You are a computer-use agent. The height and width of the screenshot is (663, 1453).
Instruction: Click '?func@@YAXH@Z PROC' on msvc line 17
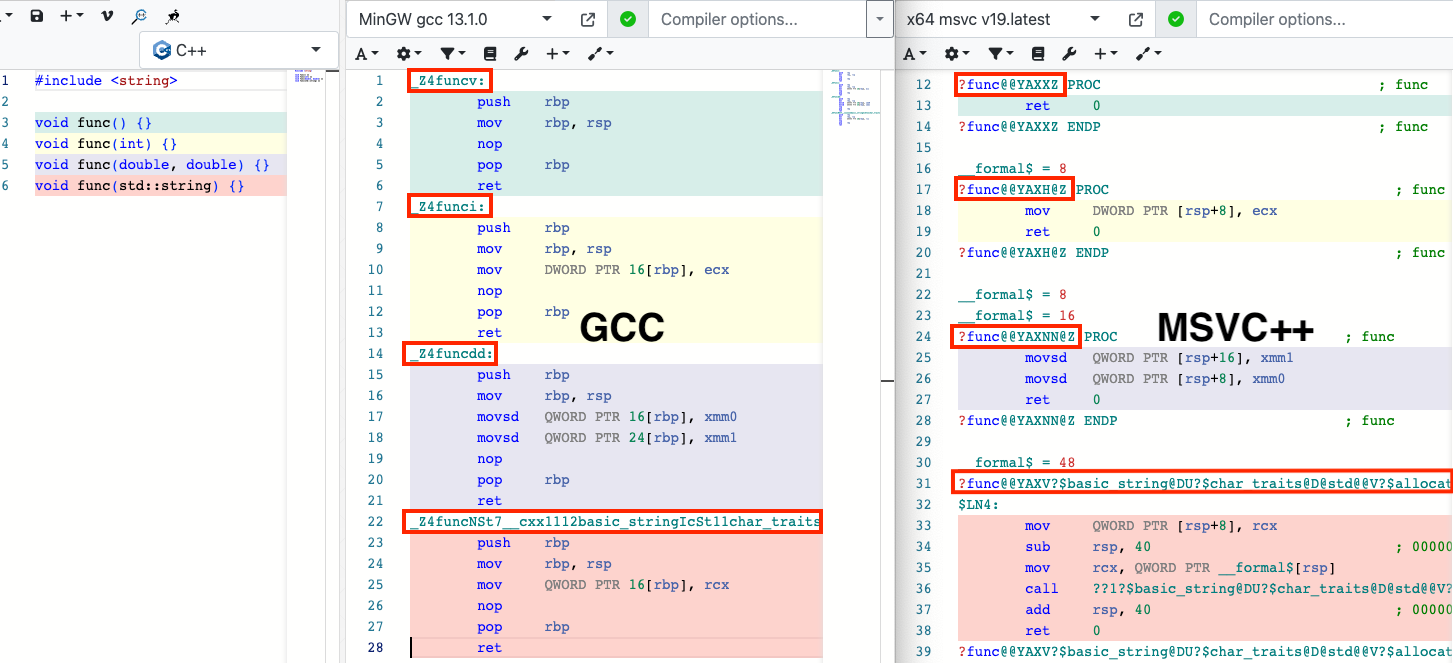pyautogui.click(x=1033, y=190)
